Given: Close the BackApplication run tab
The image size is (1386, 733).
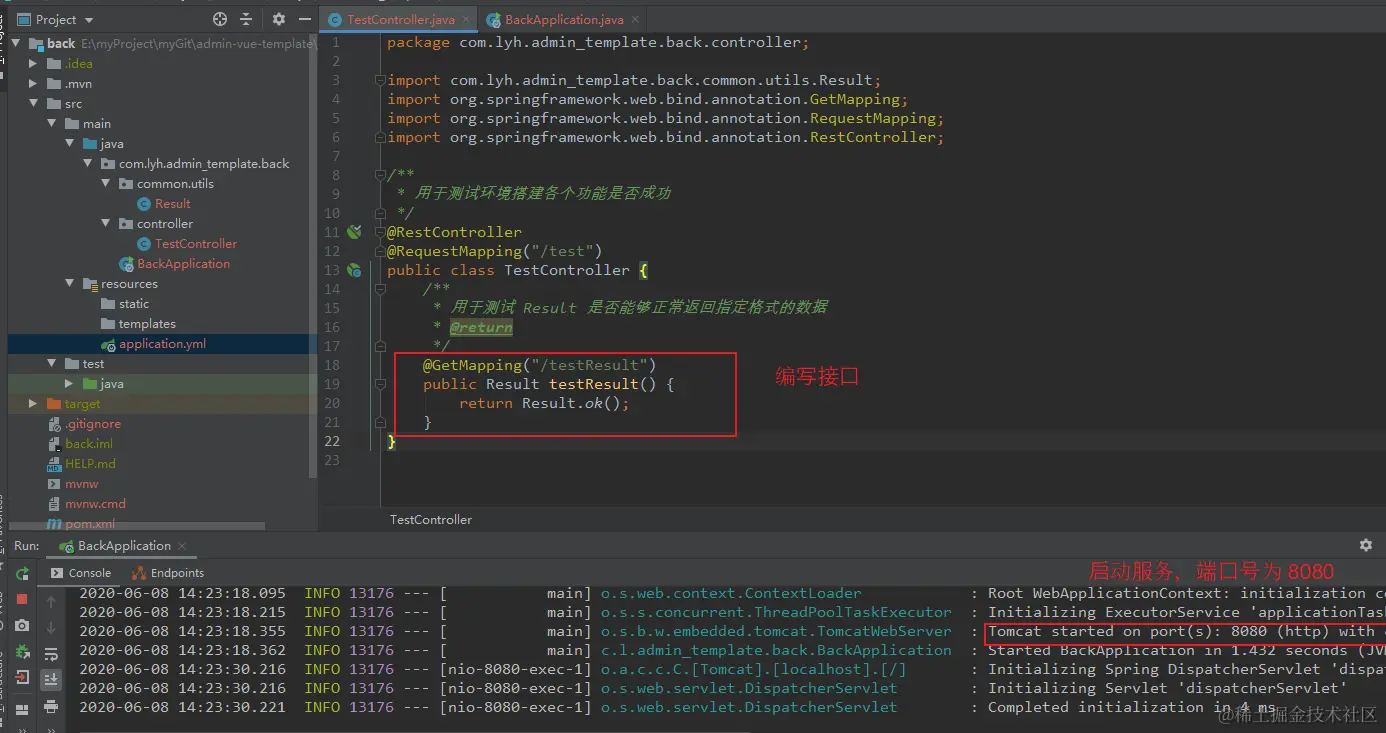Looking at the screenshot, I should (x=183, y=546).
